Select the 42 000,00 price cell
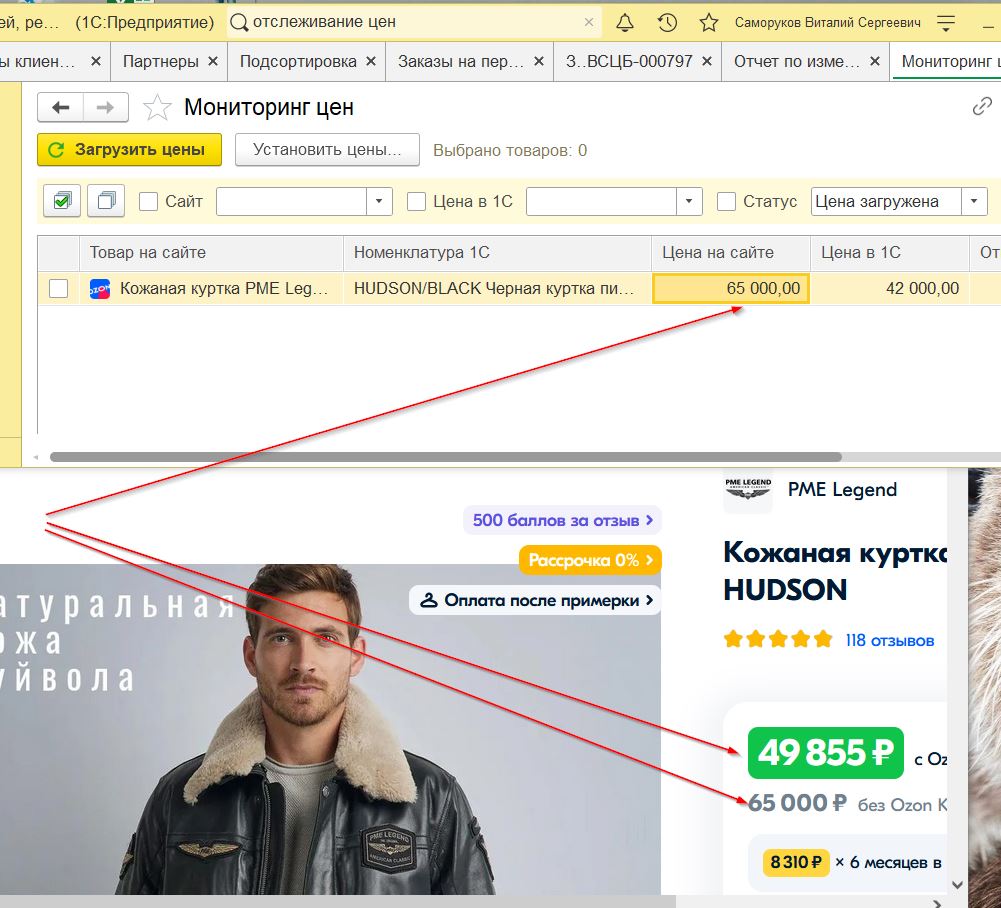The width and height of the screenshot is (1001, 908). 890,289
